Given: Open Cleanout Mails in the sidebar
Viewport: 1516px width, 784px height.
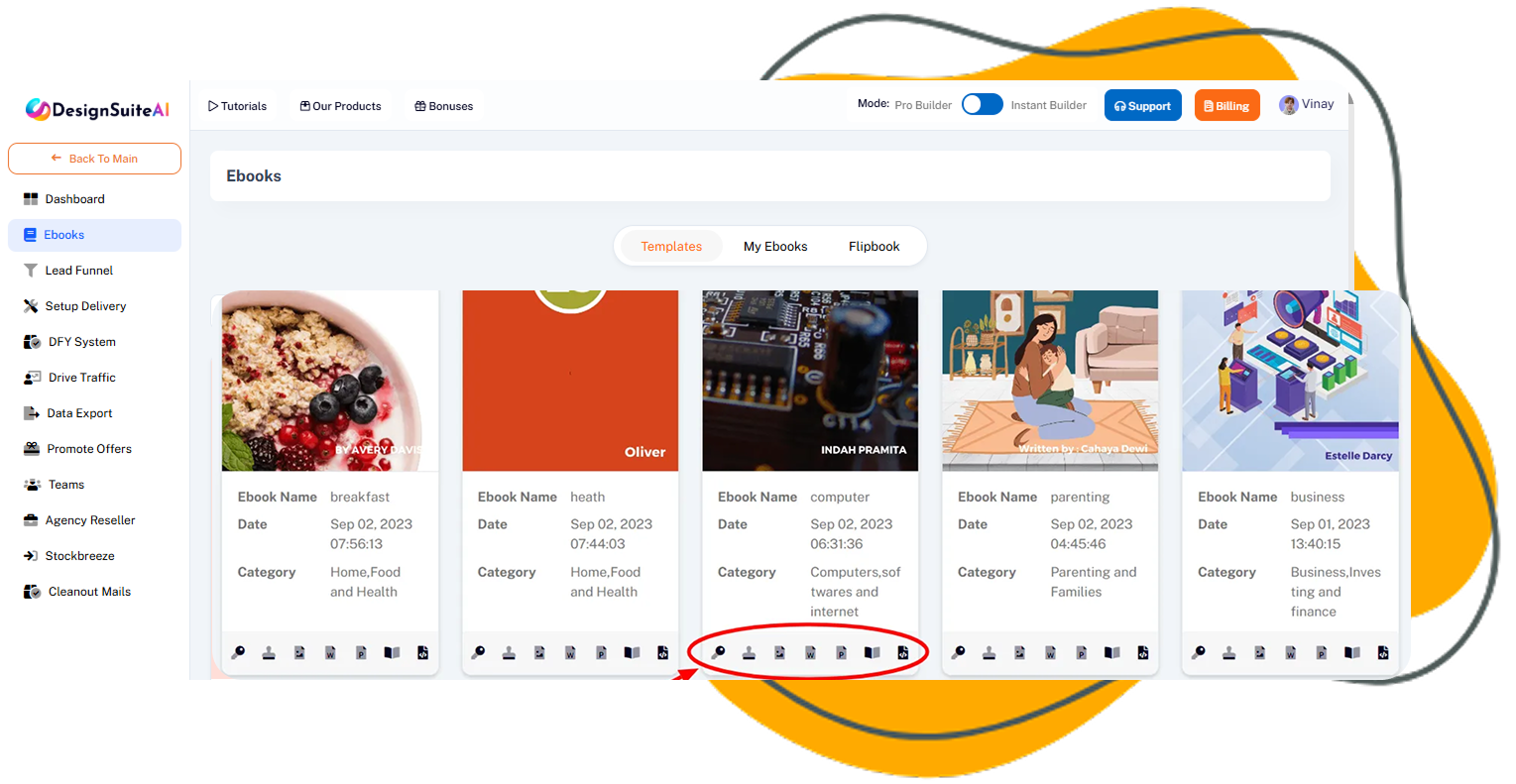Looking at the screenshot, I should [94, 592].
